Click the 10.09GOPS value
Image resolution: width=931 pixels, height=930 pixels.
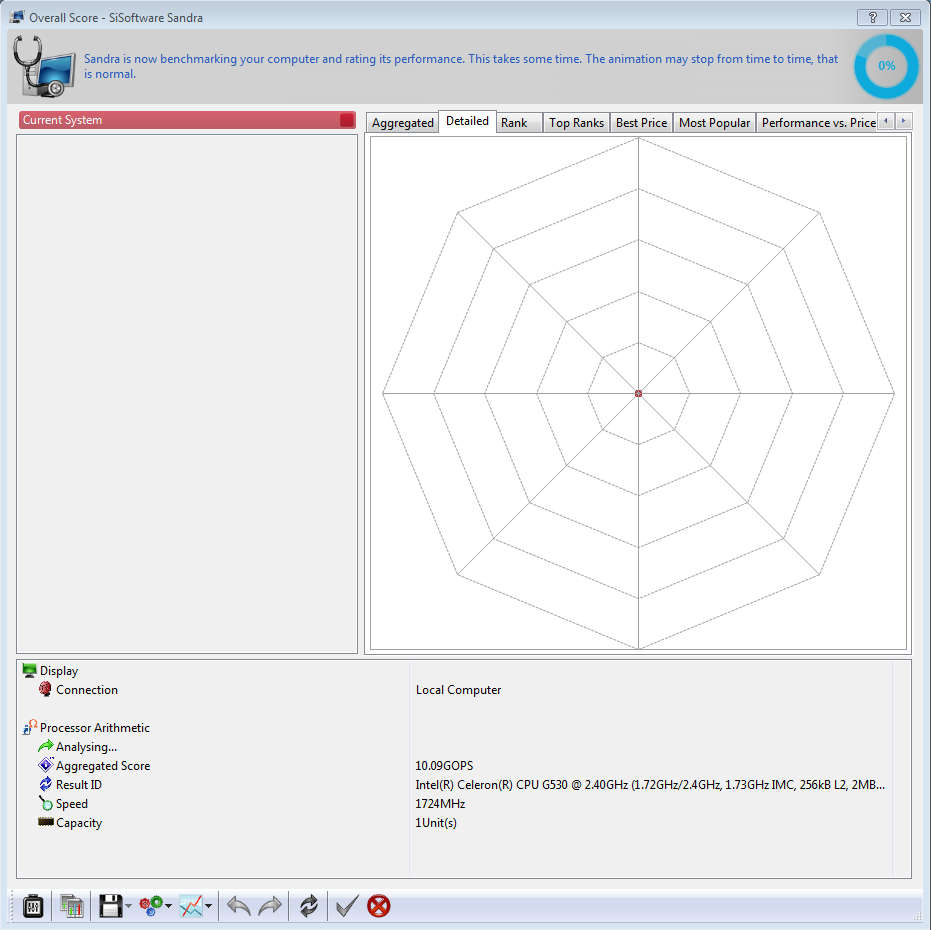pyautogui.click(x=444, y=765)
